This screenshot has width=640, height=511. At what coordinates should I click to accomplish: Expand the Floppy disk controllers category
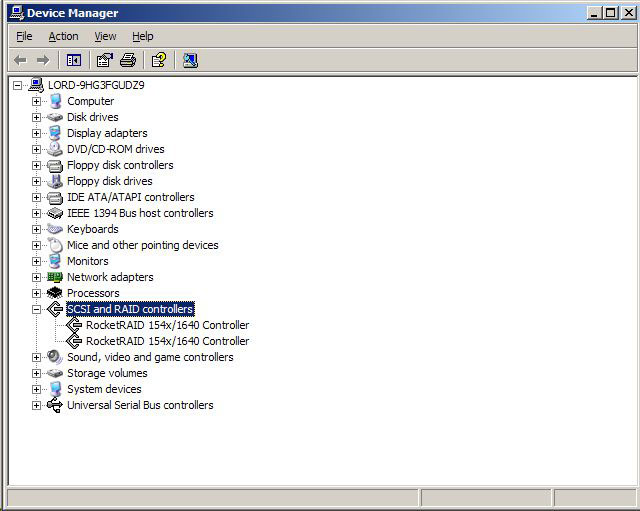pos(36,165)
